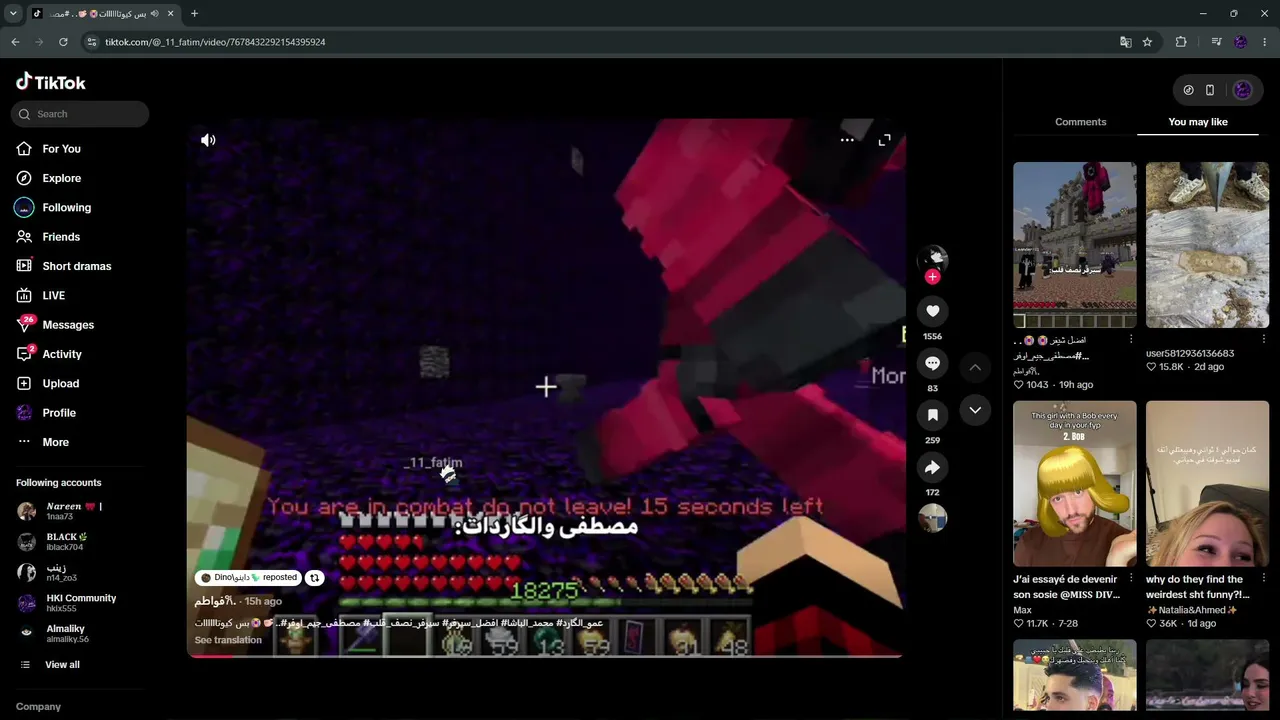
Task: Open the profile avatar menu in header
Action: click(x=1242, y=90)
